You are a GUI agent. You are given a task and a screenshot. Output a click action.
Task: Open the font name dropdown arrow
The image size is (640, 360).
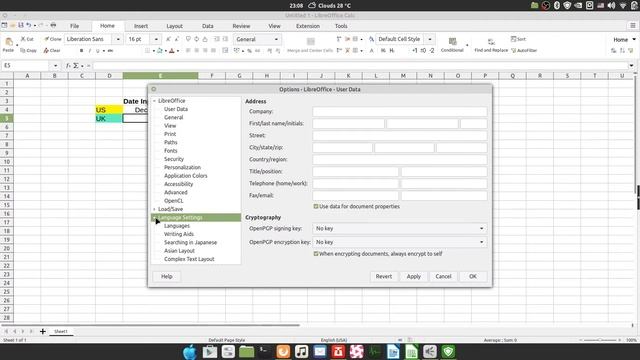(118, 39)
